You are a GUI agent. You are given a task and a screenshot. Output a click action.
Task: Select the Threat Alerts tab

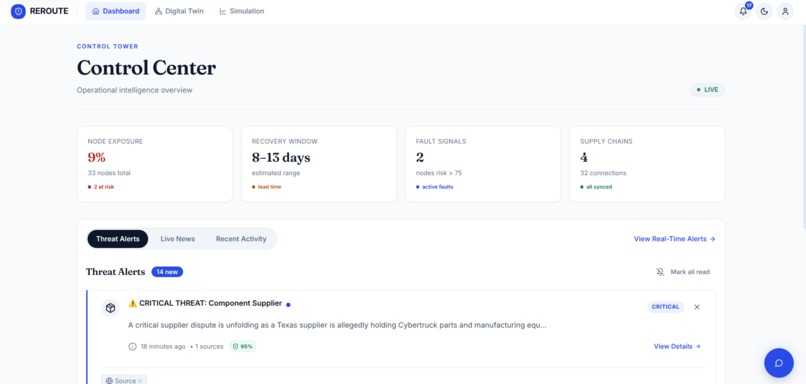pyautogui.click(x=118, y=239)
